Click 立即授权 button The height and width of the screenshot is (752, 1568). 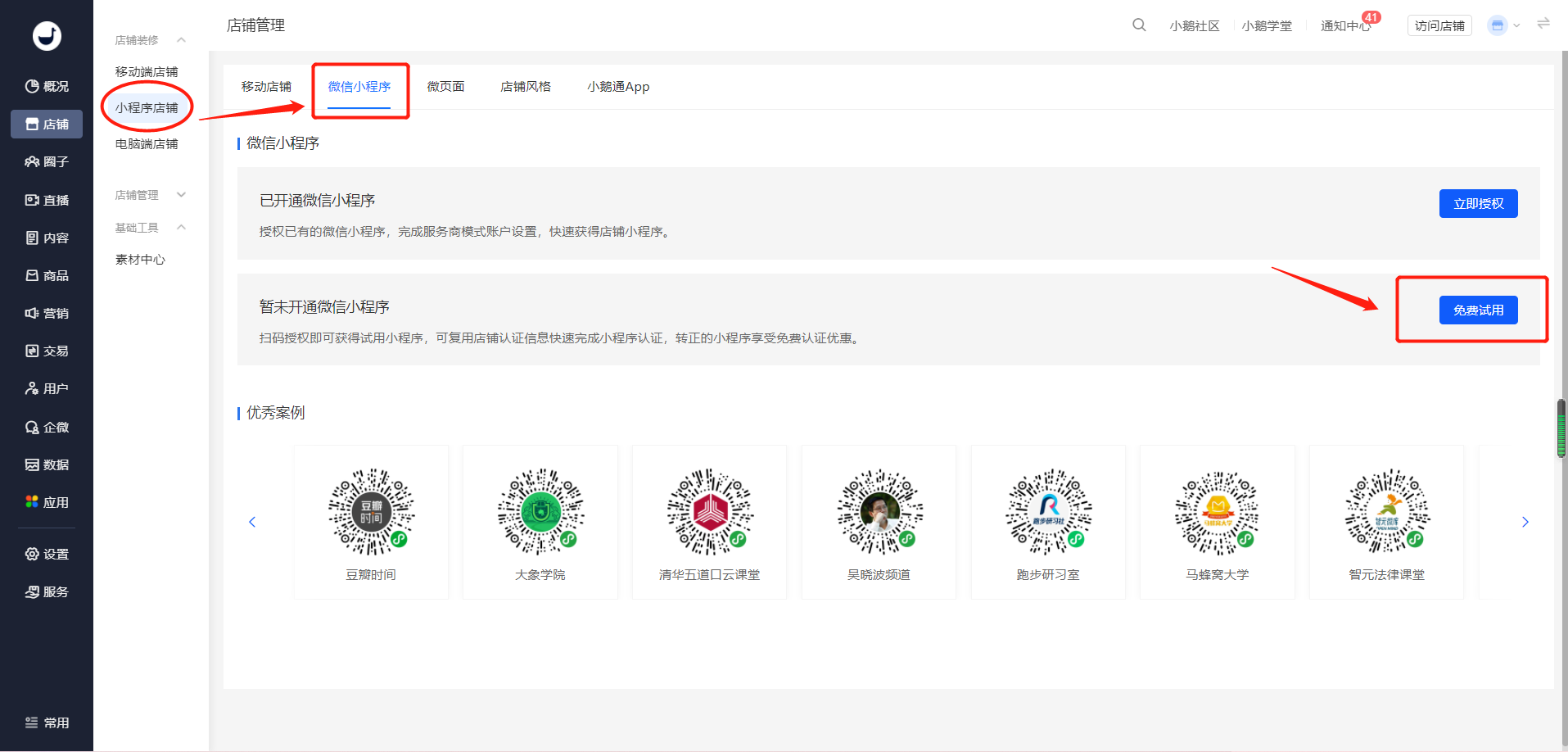click(x=1478, y=204)
